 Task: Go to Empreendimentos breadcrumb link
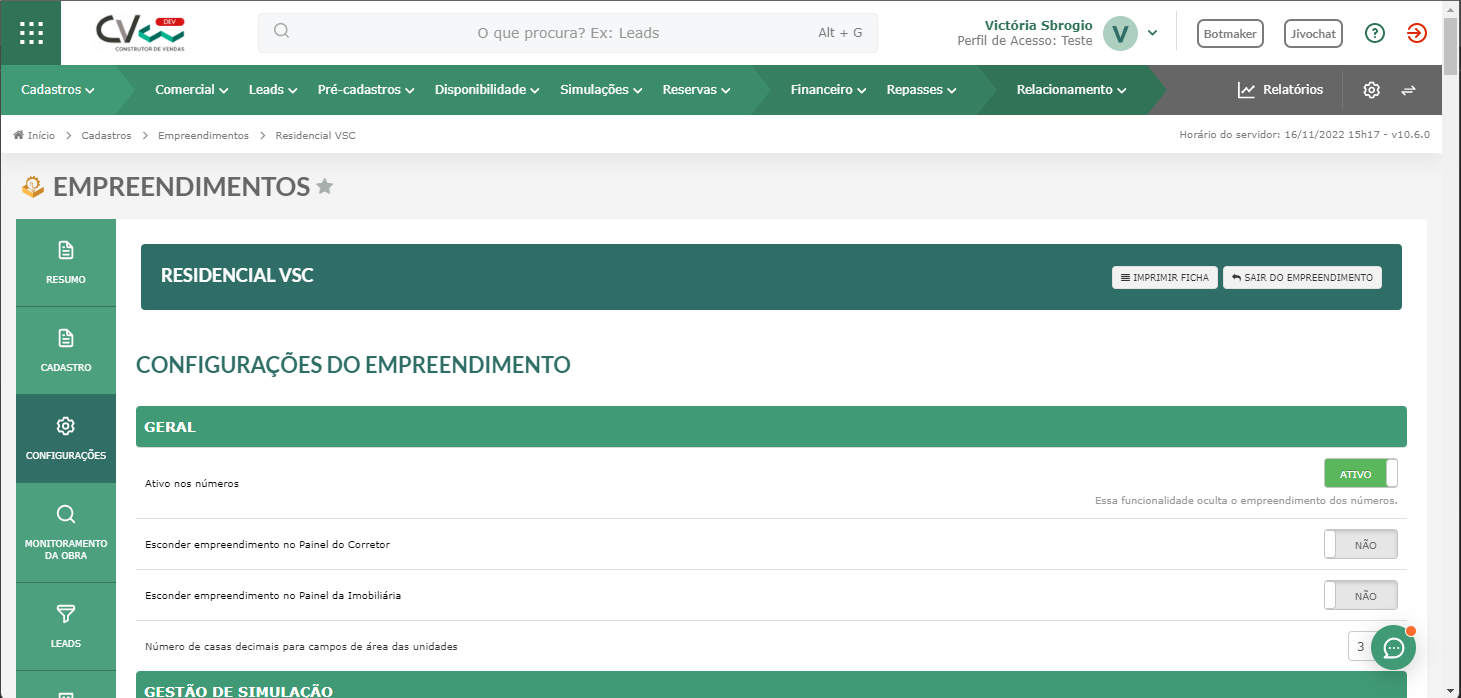pyautogui.click(x=203, y=135)
